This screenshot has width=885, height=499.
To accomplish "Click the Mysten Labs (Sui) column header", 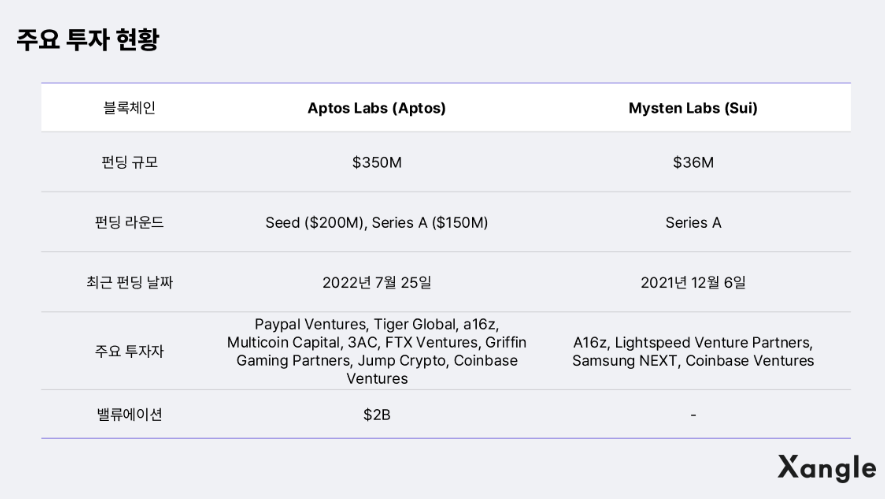I will tap(692, 108).
